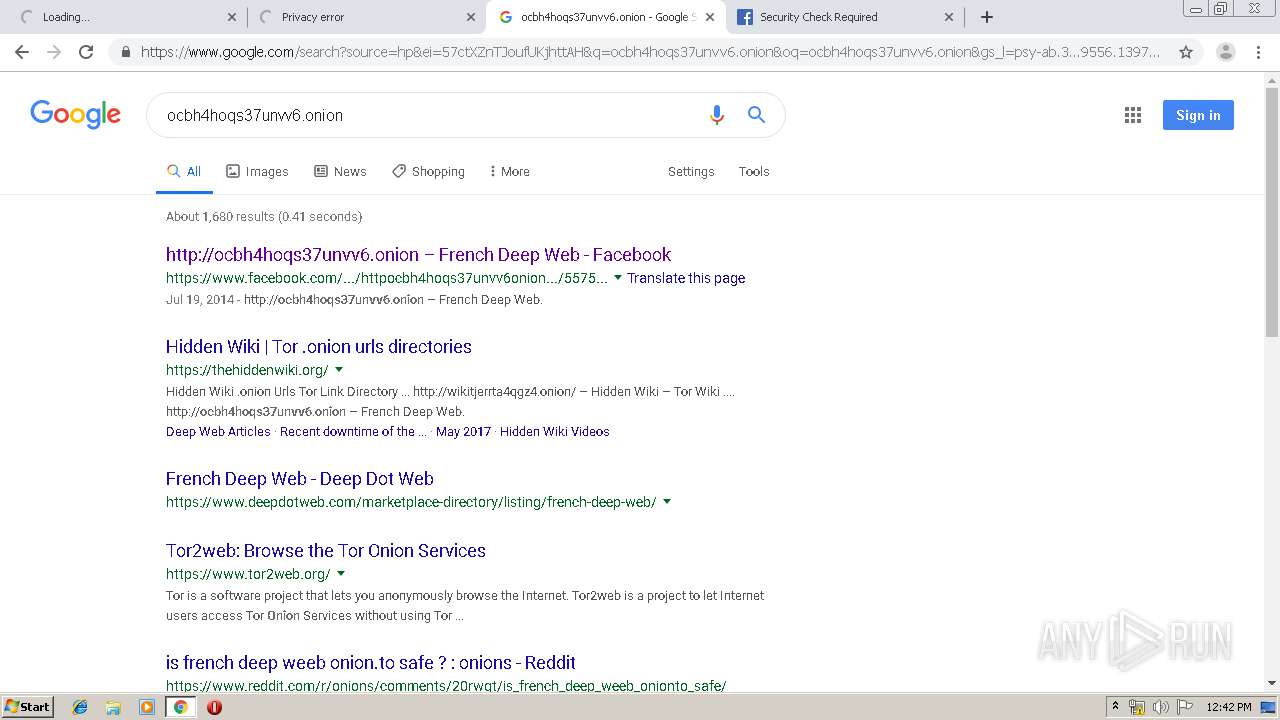1280x720 pixels.
Task: Expand the More search categories menu
Action: [509, 172]
